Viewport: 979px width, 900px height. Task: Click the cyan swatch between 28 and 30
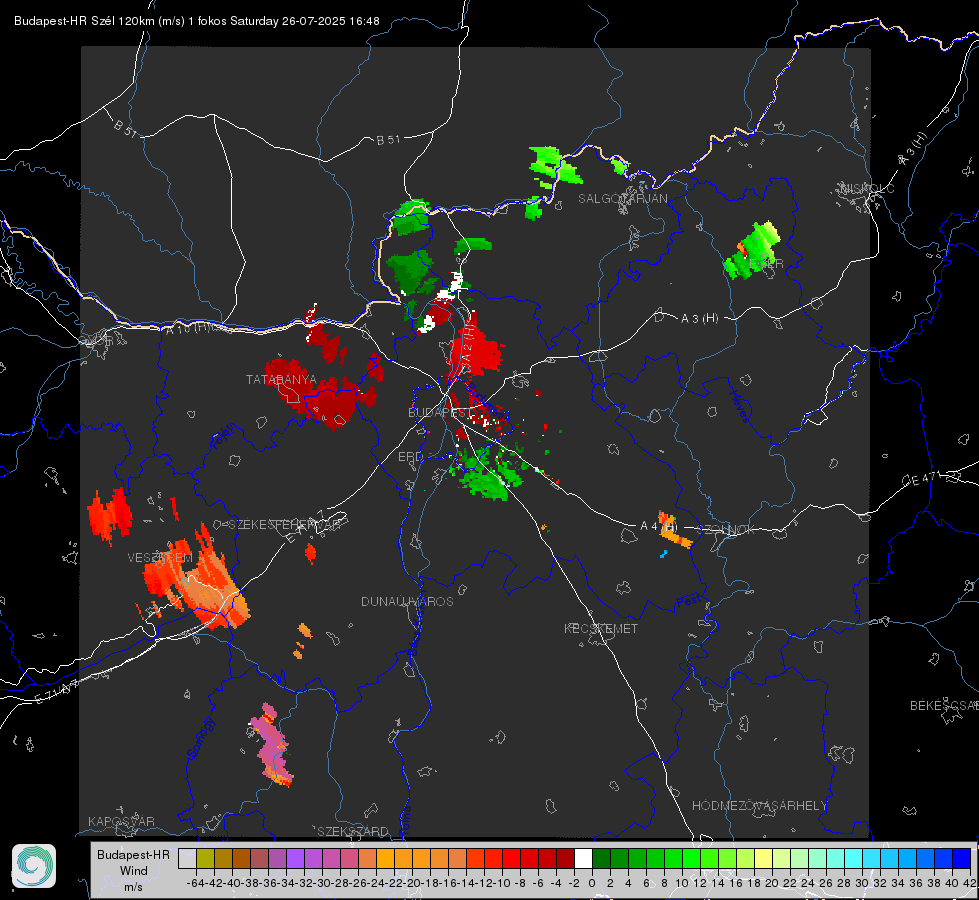[x=854, y=858]
